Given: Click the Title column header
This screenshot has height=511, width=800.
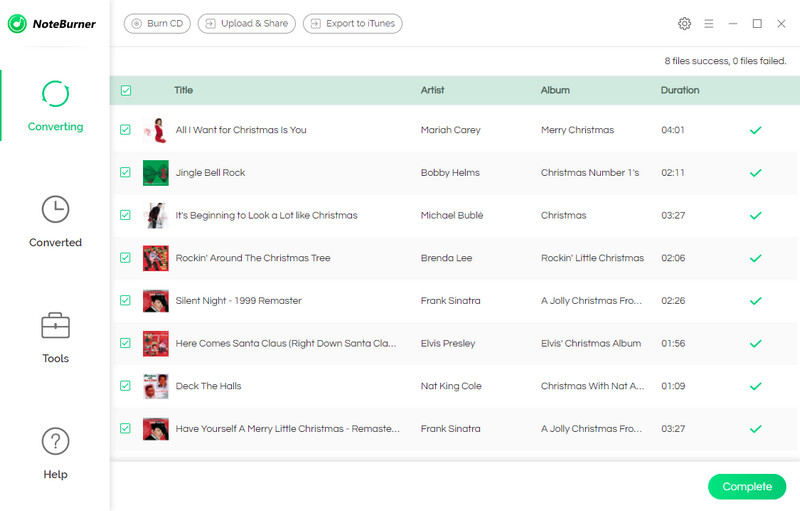Looking at the screenshot, I should click(183, 90).
